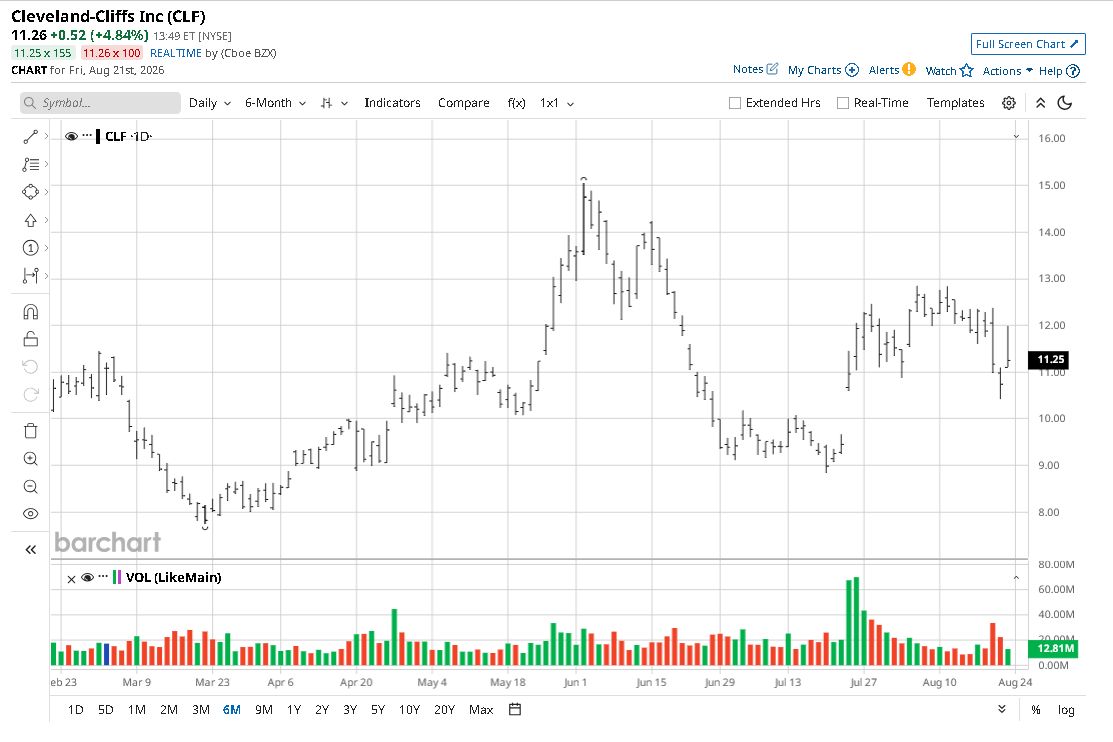Select the 1Y range
This screenshot has height=742, width=1113.
coord(294,709)
